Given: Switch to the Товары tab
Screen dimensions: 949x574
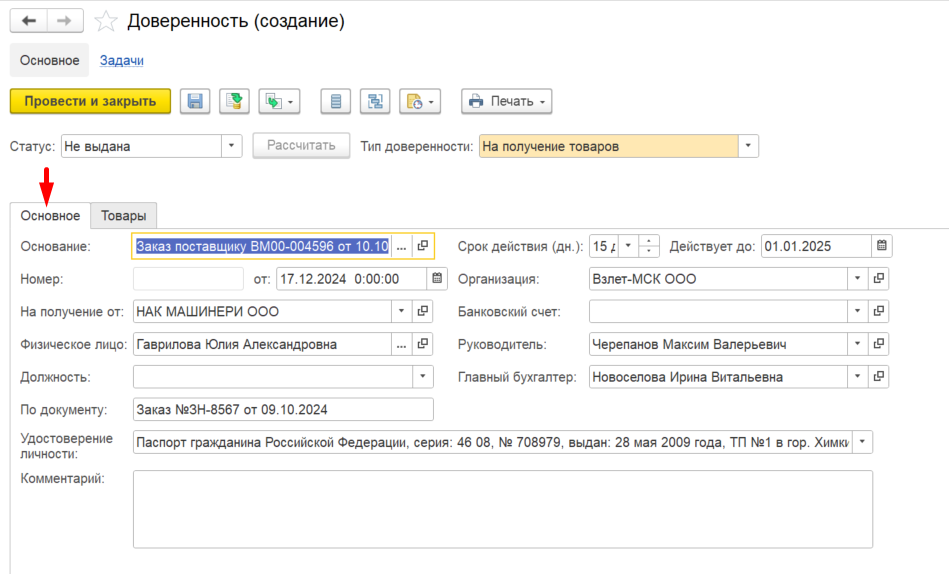Looking at the screenshot, I should 123,216.
